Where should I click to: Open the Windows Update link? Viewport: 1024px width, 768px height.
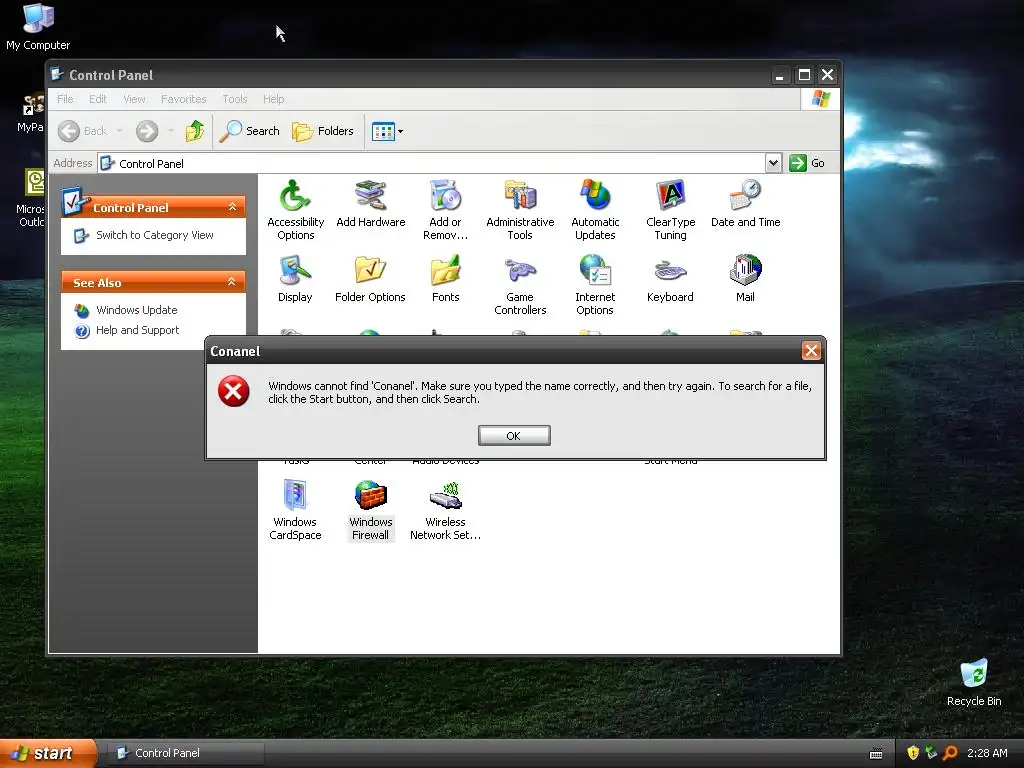point(136,310)
